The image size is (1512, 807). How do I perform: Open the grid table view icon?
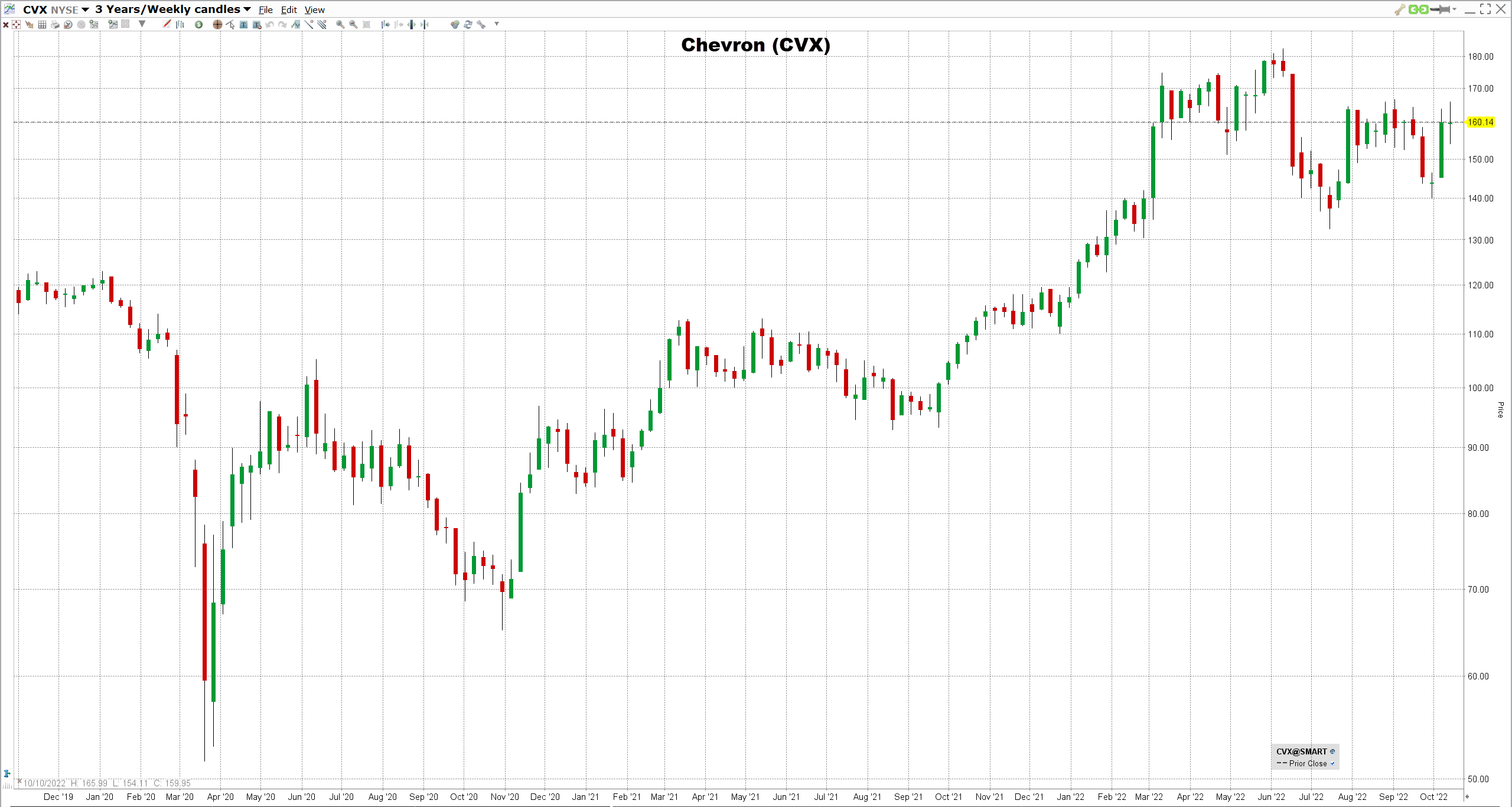click(42, 25)
